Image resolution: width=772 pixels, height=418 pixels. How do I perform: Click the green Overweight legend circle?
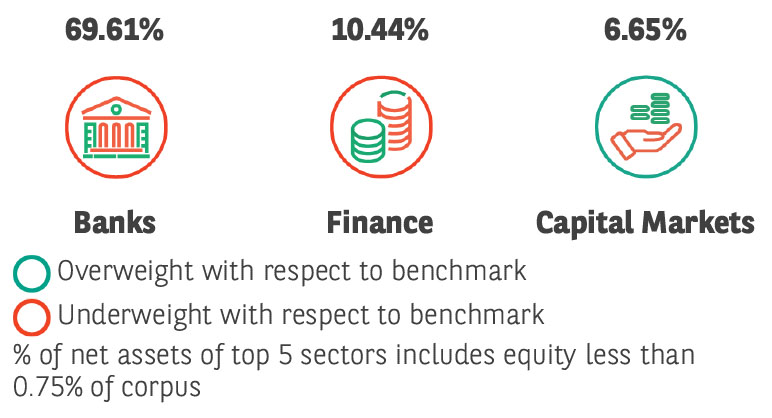32,272
